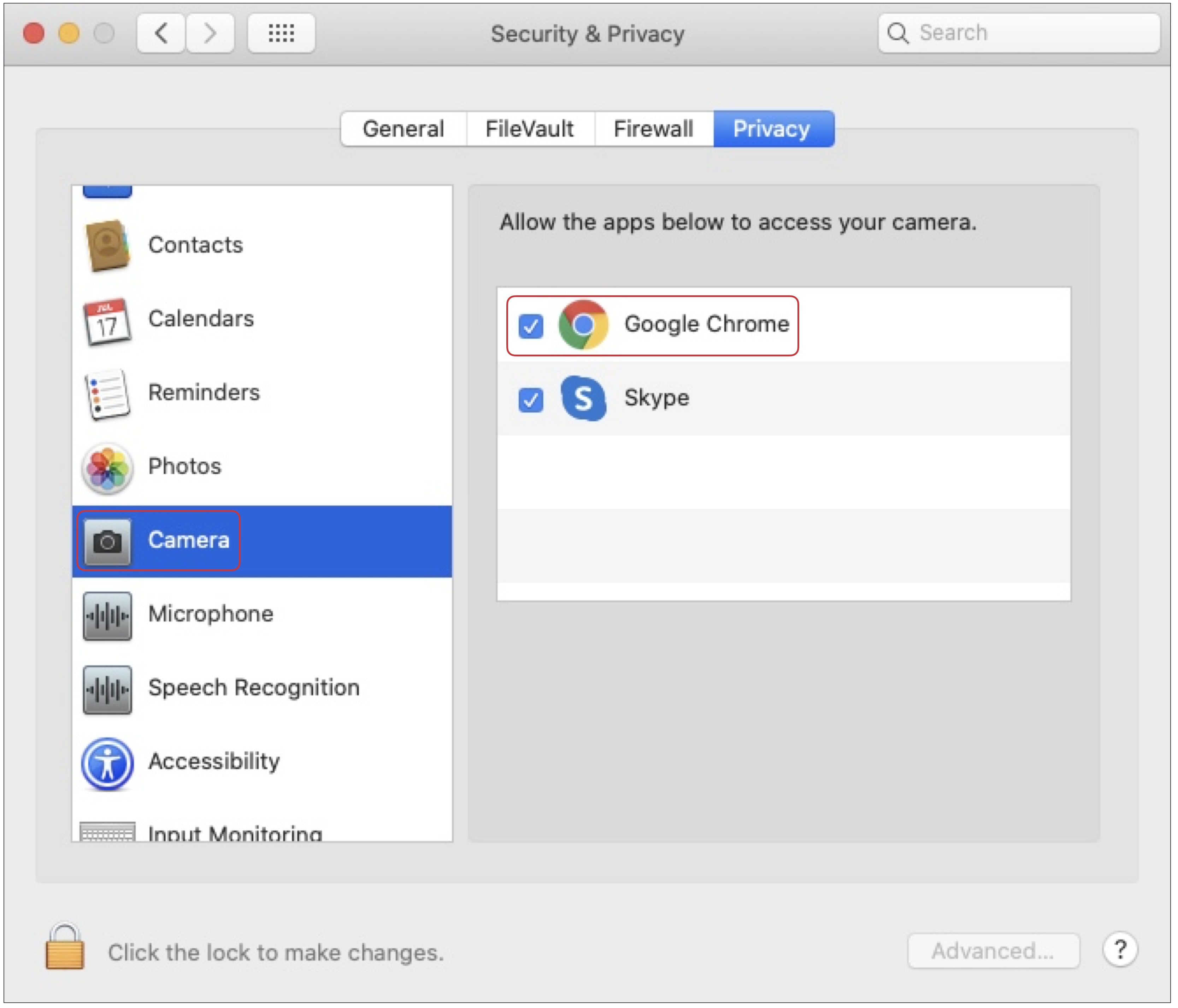The image size is (1178, 1008).
Task: Switch to the General tab
Action: pyautogui.click(x=403, y=129)
